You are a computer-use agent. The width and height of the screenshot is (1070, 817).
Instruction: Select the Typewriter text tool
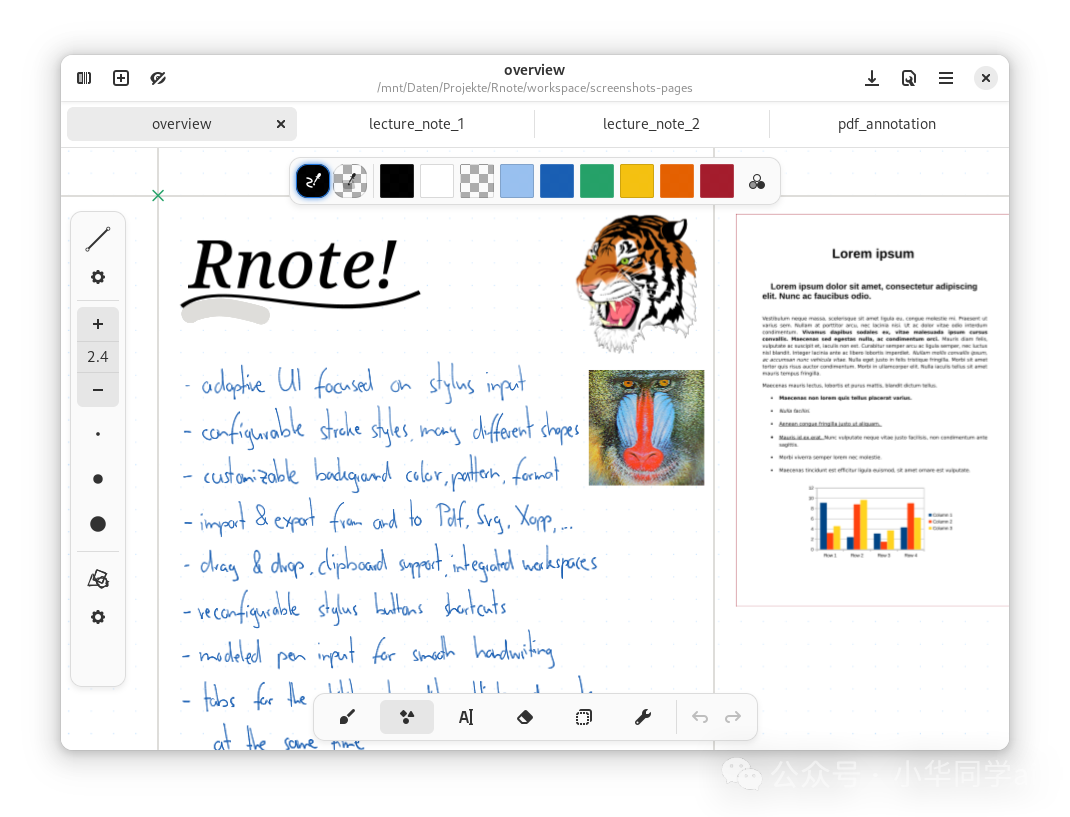point(466,717)
